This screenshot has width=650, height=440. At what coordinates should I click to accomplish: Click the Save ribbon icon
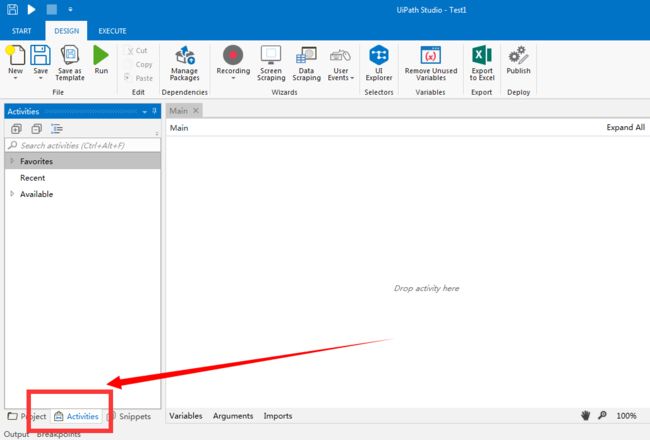click(x=41, y=56)
